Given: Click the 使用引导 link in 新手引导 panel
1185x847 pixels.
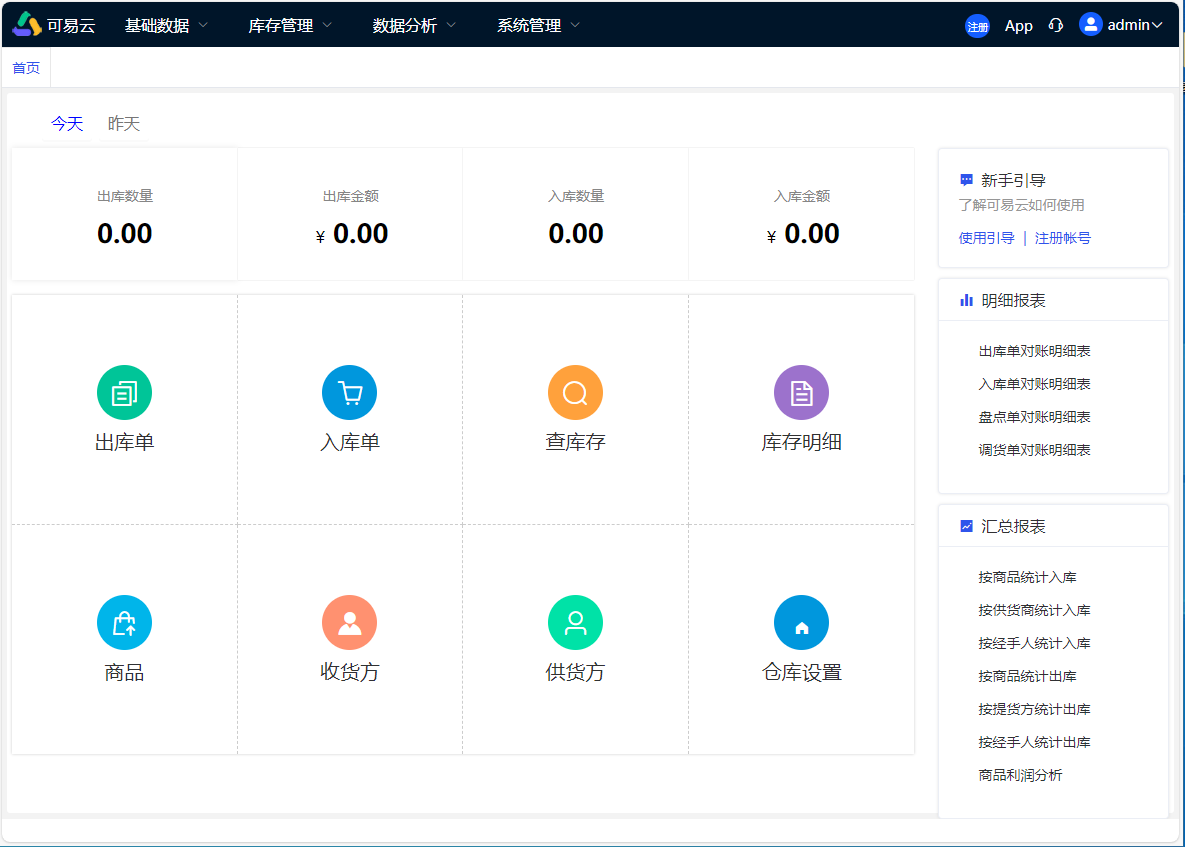Looking at the screenshot, I should (x=986, y=238).
